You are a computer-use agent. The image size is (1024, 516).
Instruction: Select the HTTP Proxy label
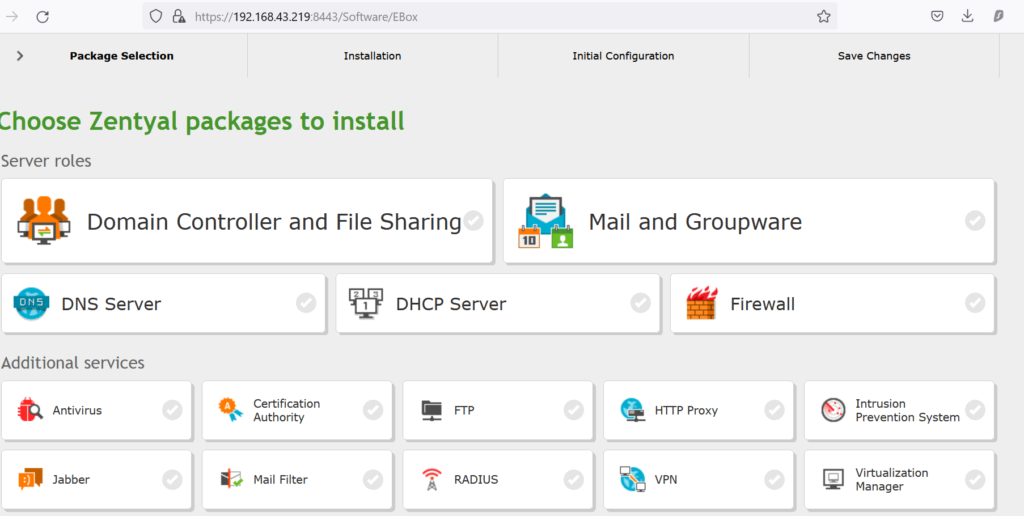[686, 411]
